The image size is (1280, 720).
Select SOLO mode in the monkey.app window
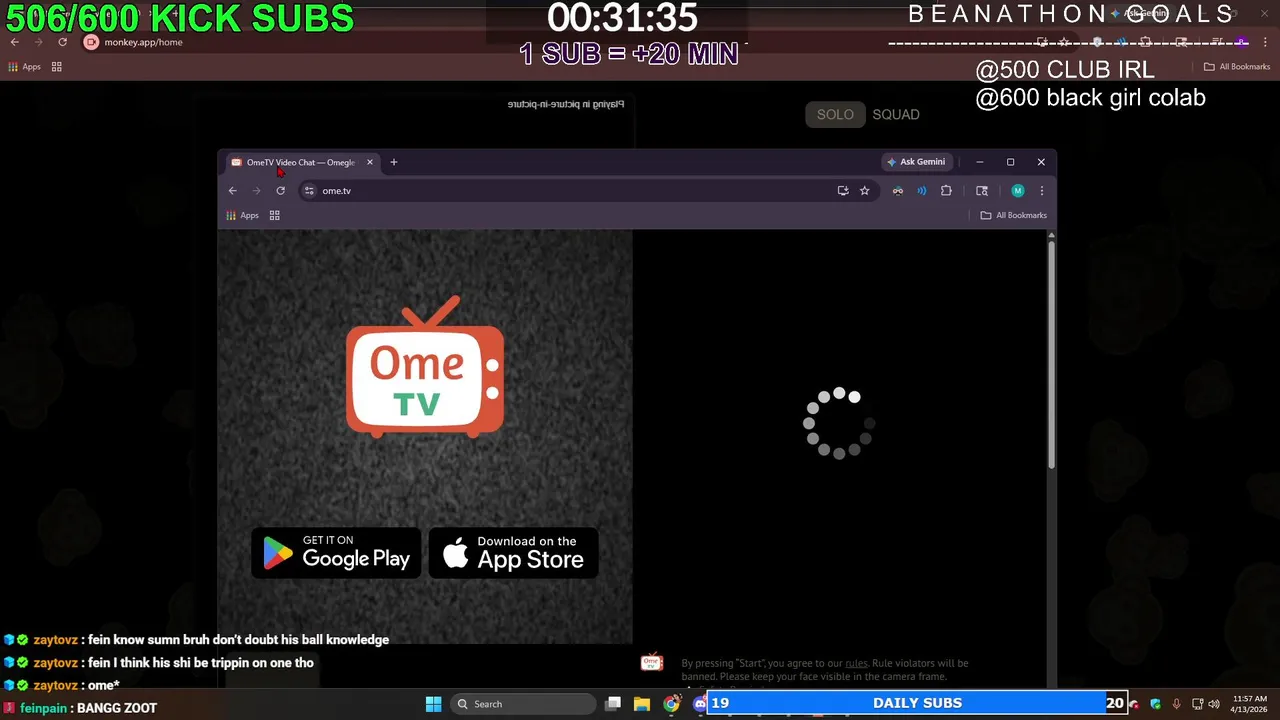835,115
